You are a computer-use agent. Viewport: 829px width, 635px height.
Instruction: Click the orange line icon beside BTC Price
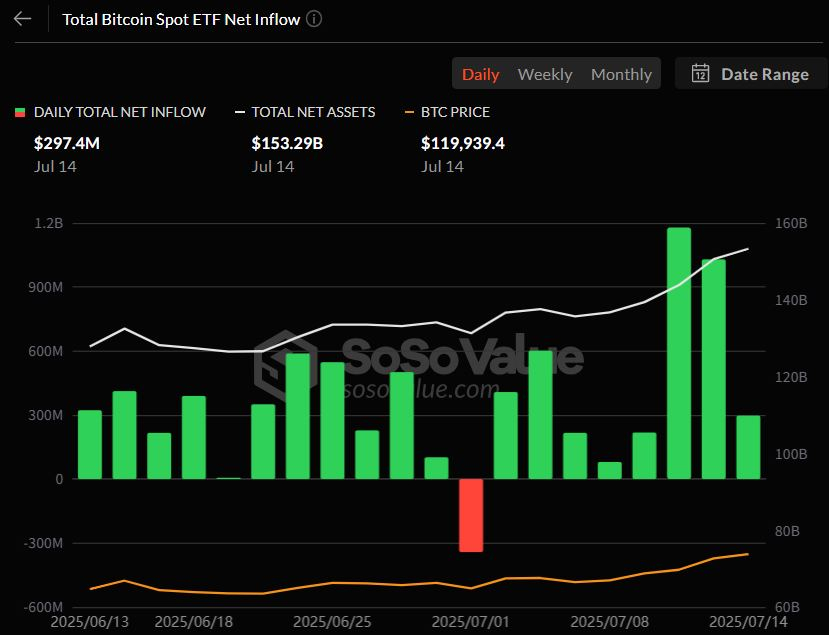pos(410,112)
